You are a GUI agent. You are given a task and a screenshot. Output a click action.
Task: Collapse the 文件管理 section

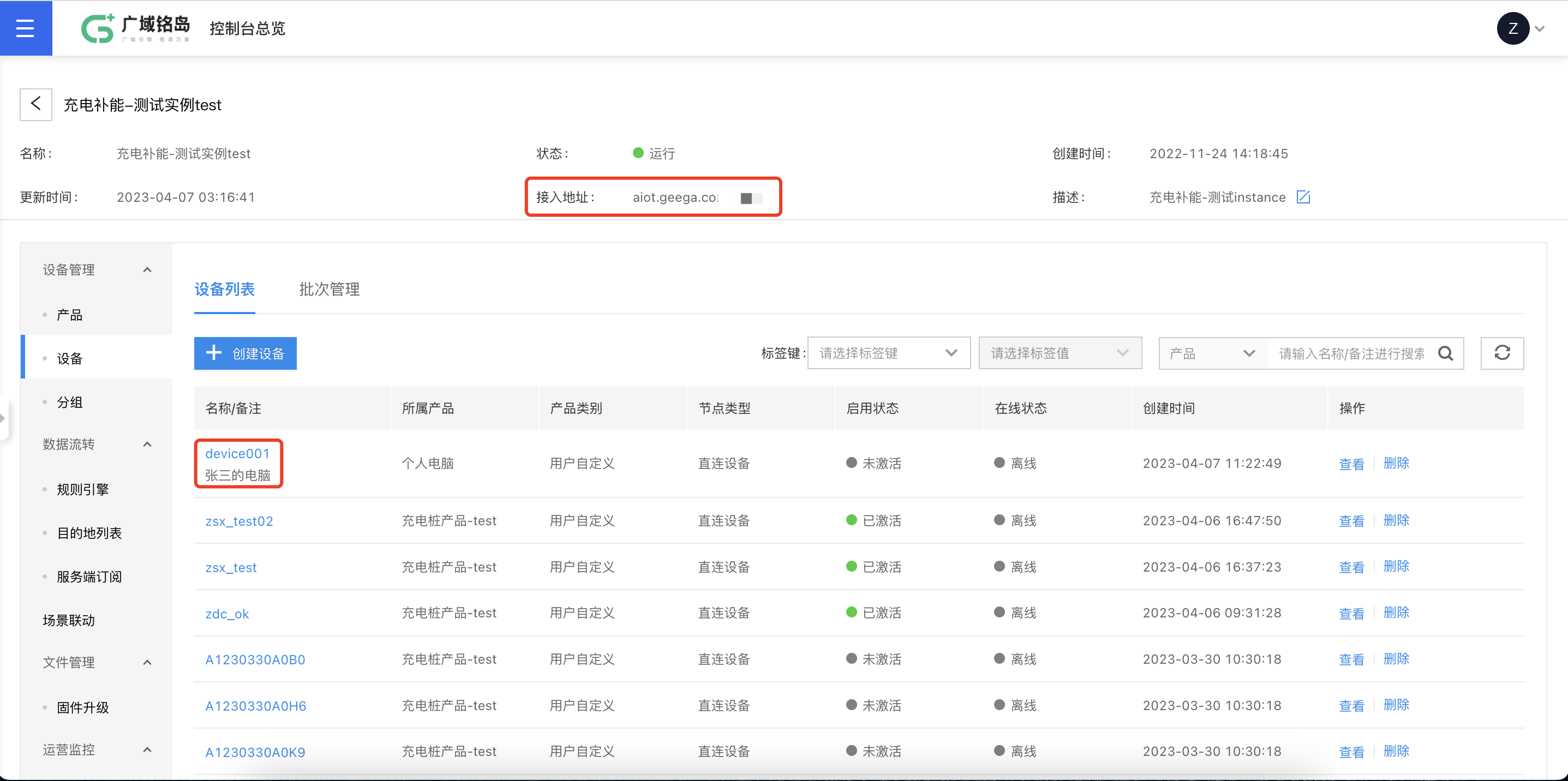147,663
